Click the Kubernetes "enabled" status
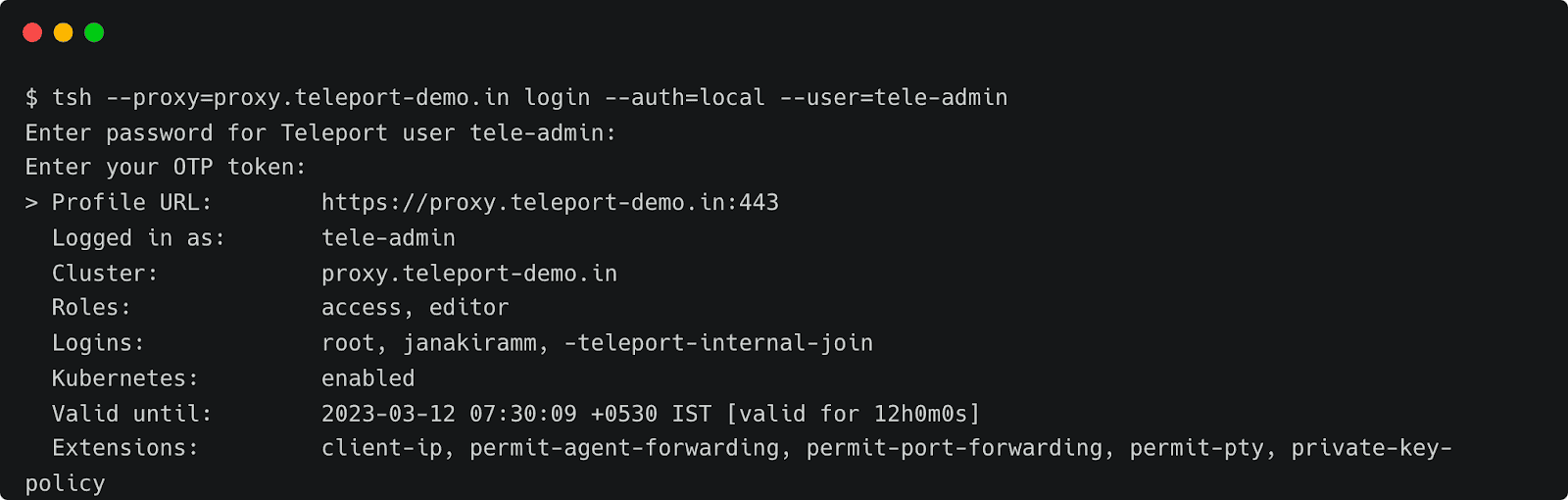1568x500 pixels. [x=367, y=378]
